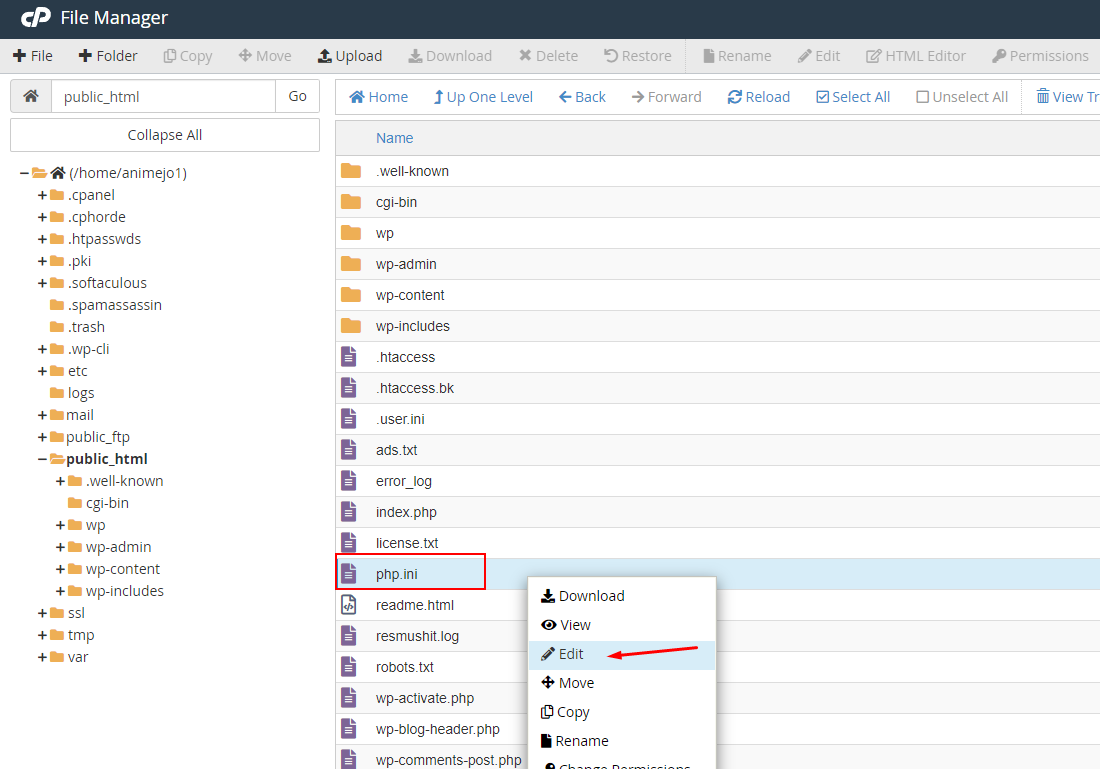Expand the wp-admin folder in tree
1100x769 pixels.
[62, 547]
